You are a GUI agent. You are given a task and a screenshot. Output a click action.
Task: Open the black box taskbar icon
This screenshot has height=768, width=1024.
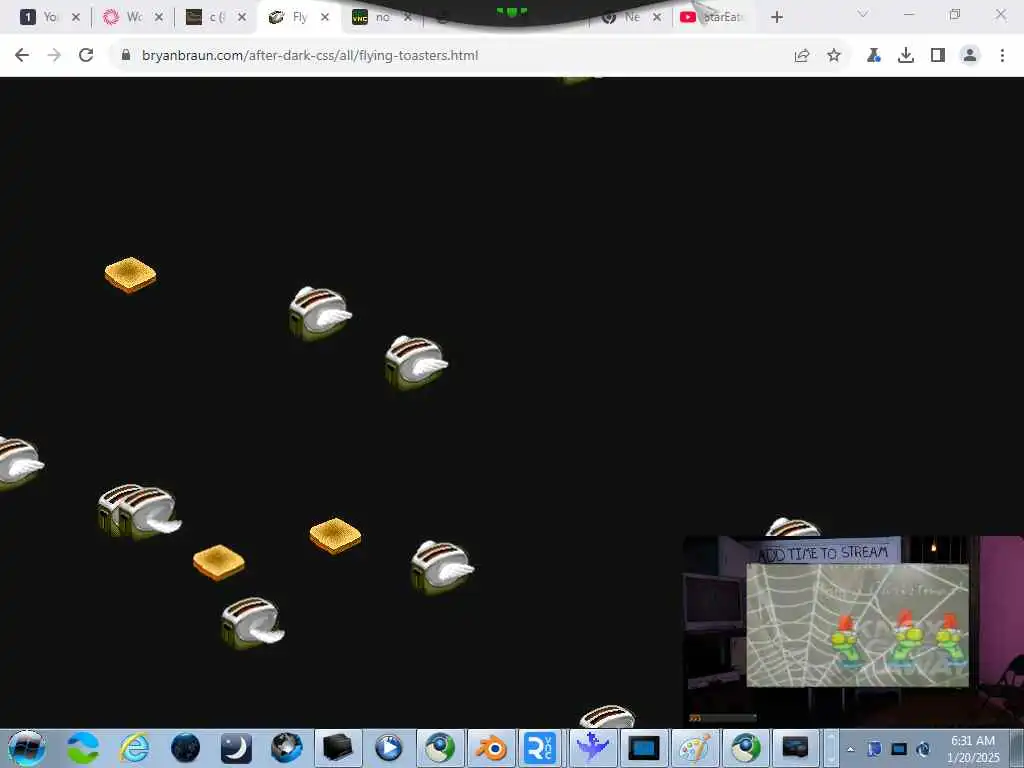pos(338,748)
